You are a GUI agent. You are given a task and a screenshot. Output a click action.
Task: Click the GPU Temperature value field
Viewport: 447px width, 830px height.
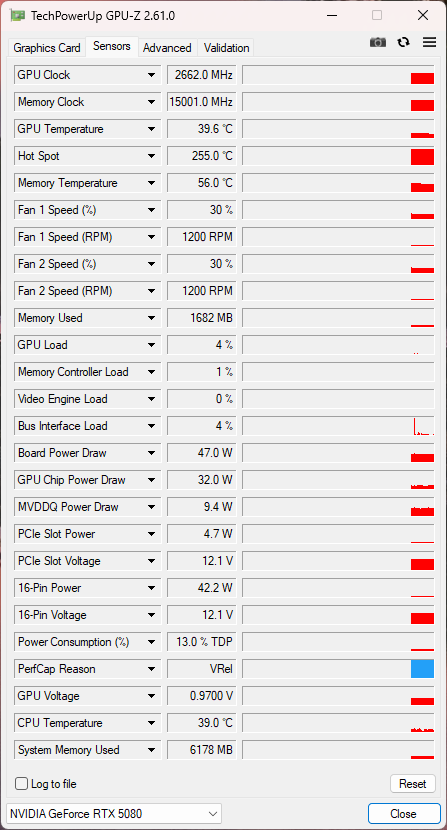coord(202,129)
